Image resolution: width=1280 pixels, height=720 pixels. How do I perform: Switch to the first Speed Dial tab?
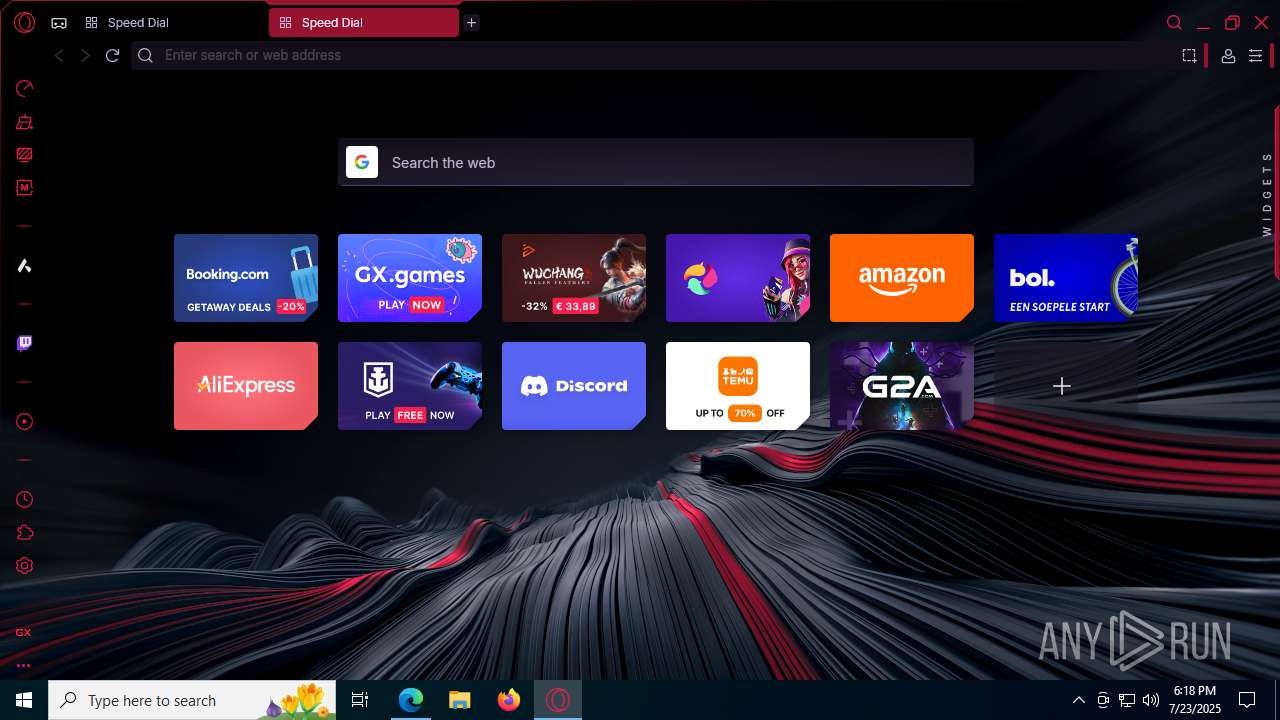pyautogui.click(x=170, y=22)
